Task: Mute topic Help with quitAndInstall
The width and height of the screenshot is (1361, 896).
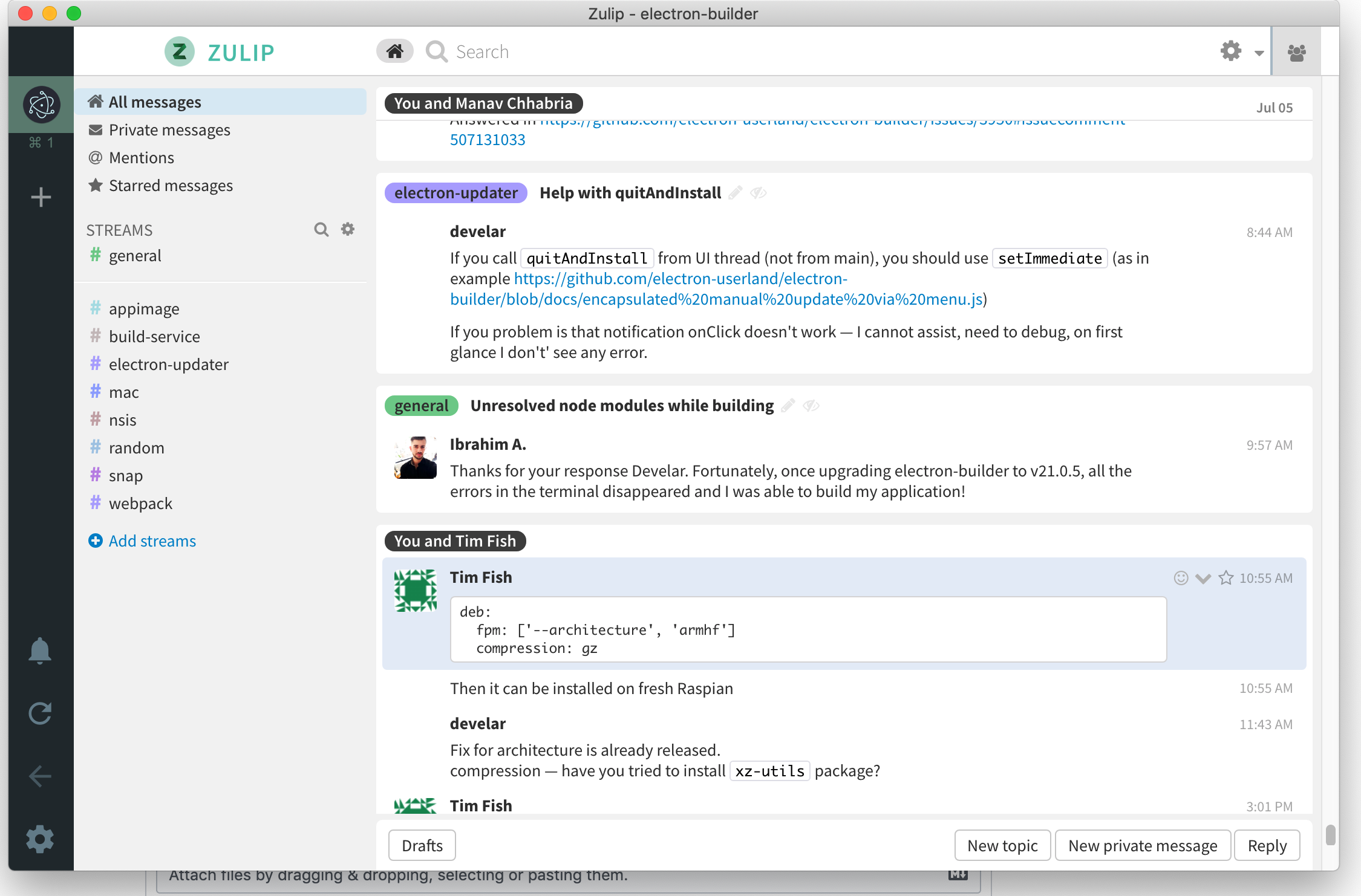Action: [x=759, y=193]
